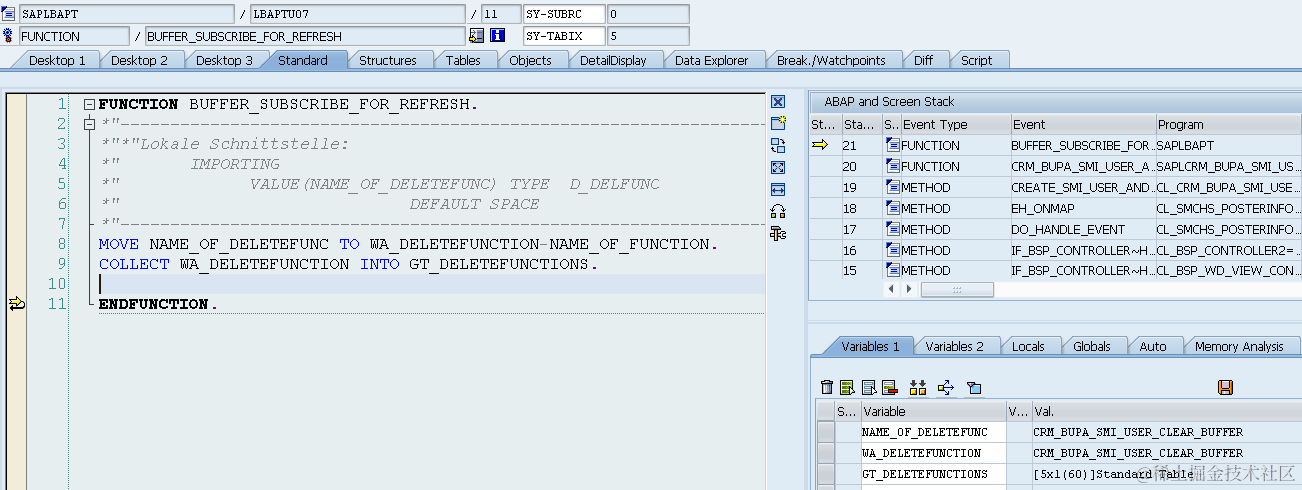Click the swap tool icon
Image resolution: width=1302 pixels, height=490 pixels.
pyautogui.click(x=778, y=211)
